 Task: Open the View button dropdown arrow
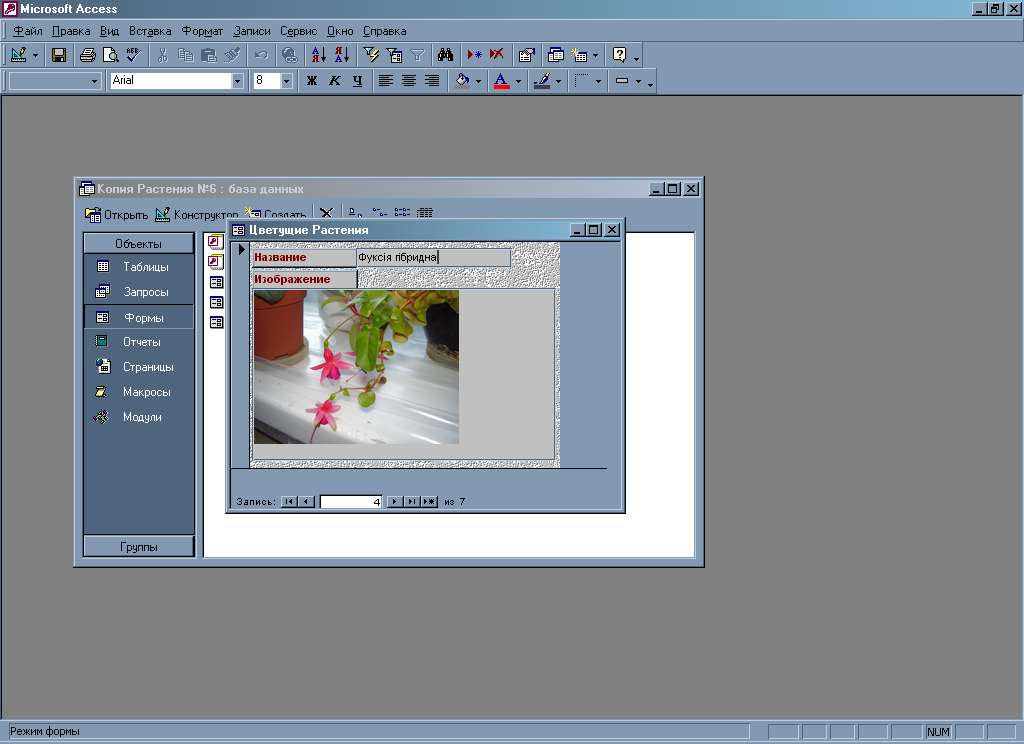[35, 56]
